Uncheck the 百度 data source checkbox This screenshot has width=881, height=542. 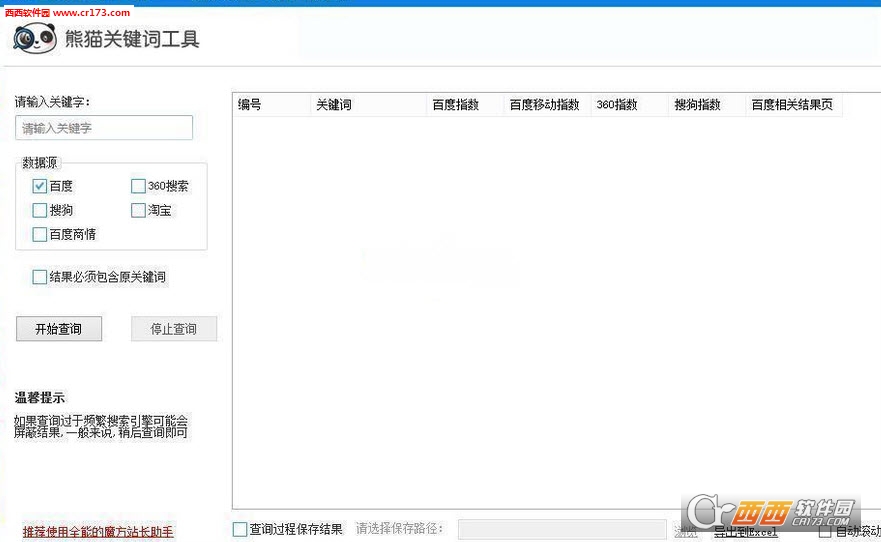tap(39, 186)
